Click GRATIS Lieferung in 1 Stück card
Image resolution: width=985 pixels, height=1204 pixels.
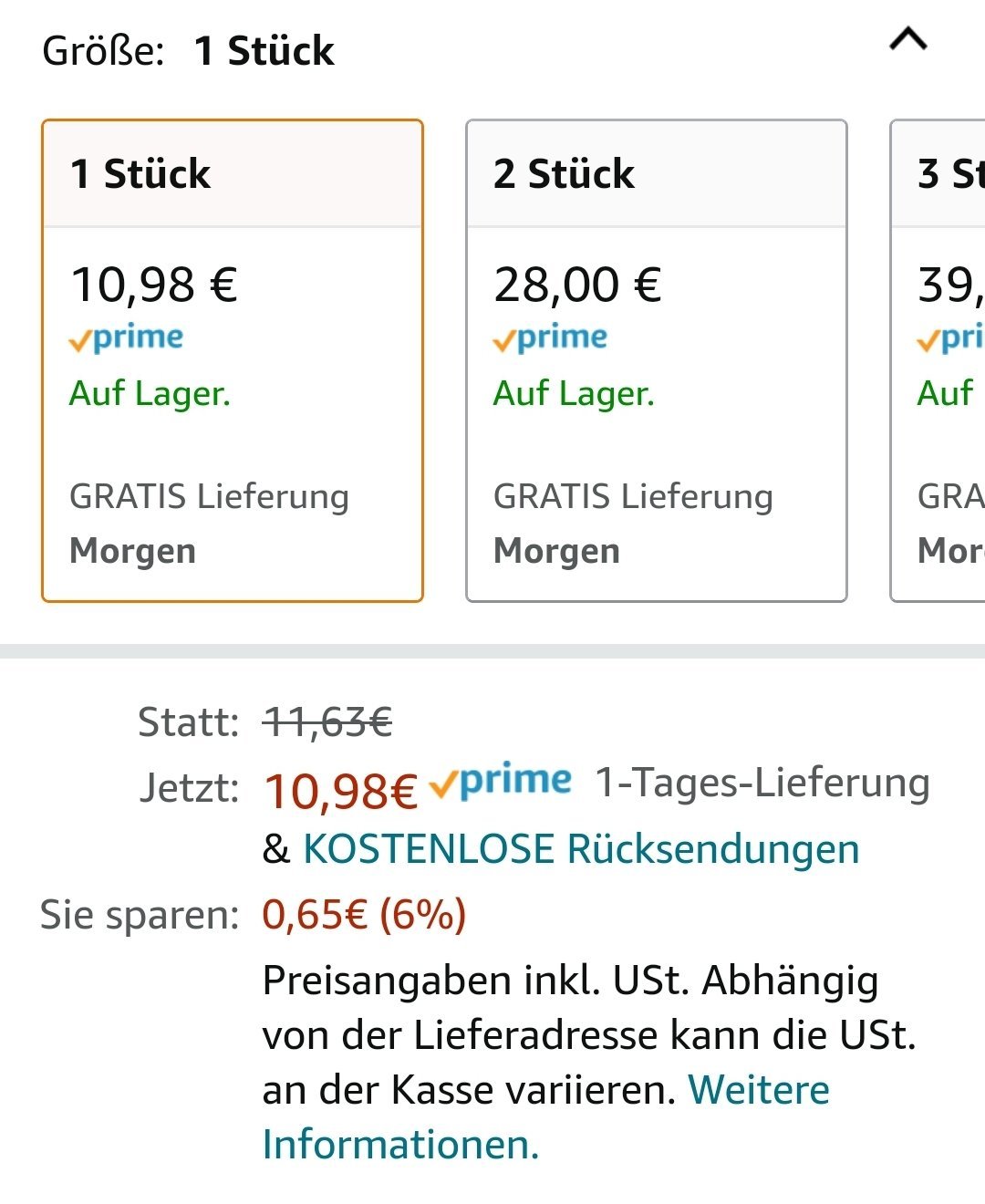pos(209,497)
